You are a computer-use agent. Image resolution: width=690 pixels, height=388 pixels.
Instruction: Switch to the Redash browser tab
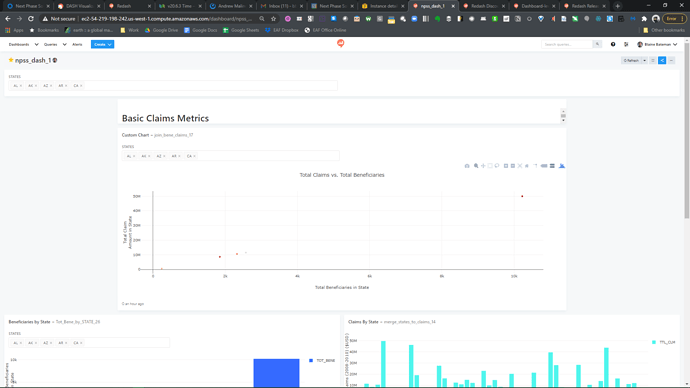pyautogui.click(x=130, y=6)
